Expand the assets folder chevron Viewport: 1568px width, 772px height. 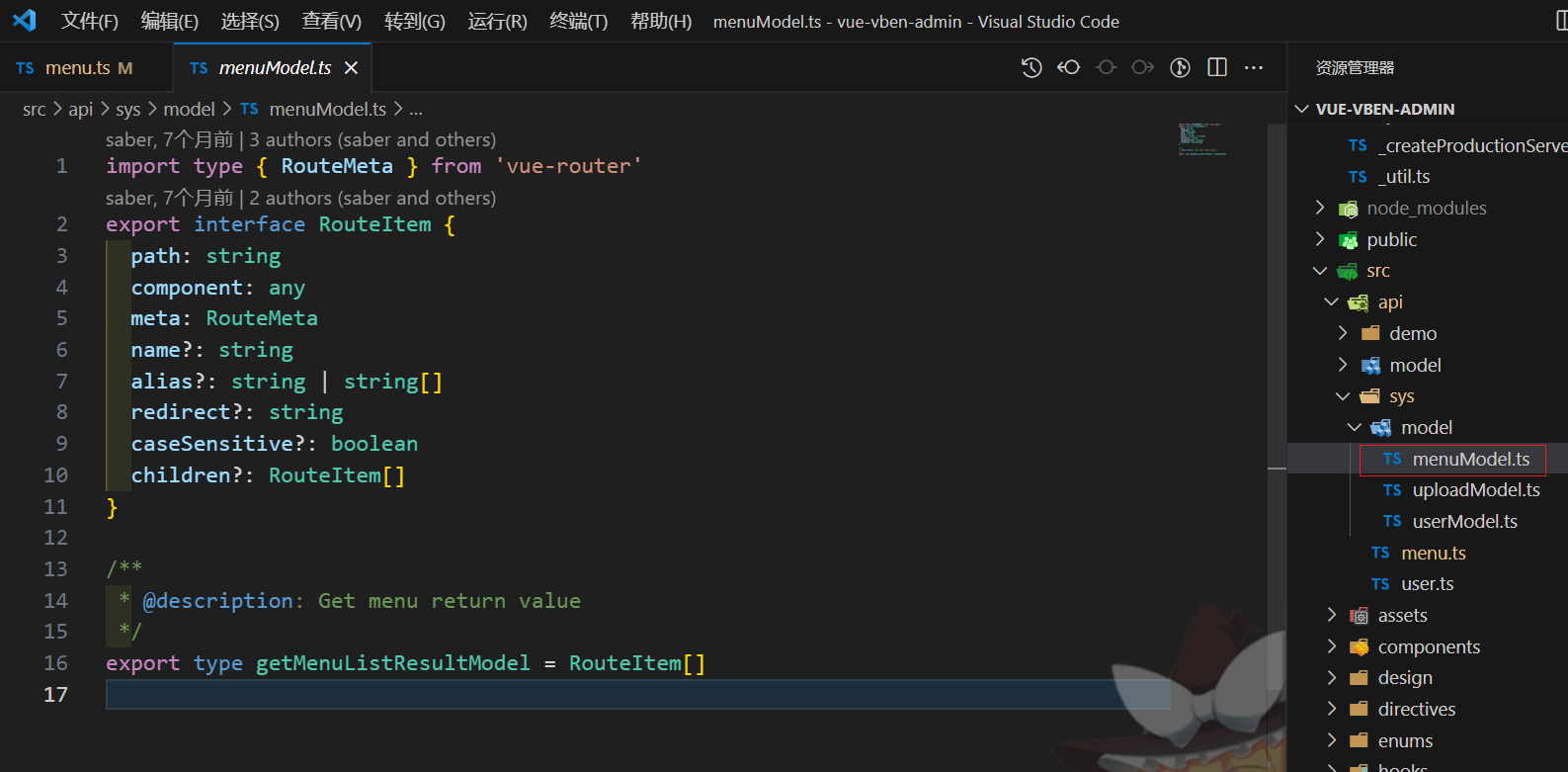[1332, 615]
